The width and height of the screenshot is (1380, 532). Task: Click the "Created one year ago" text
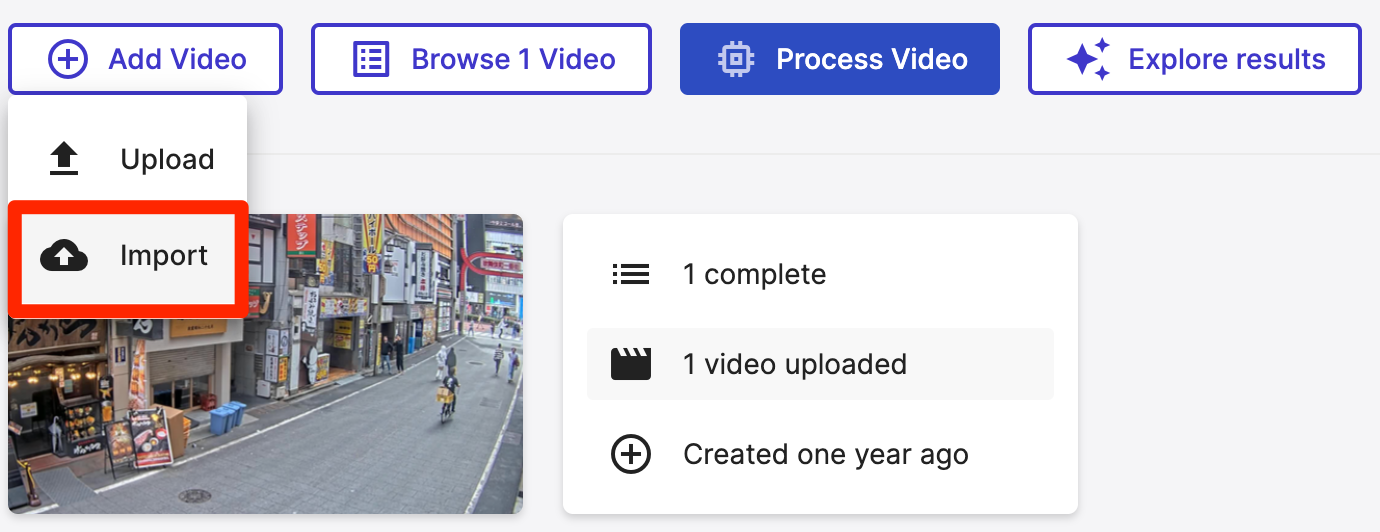(x=825, y=455)
